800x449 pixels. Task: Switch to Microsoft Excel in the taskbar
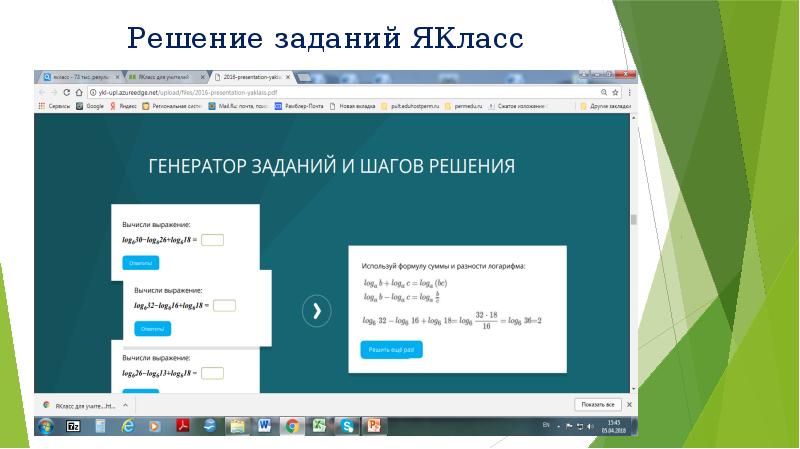pyautogui.click(x=319, y=426)
